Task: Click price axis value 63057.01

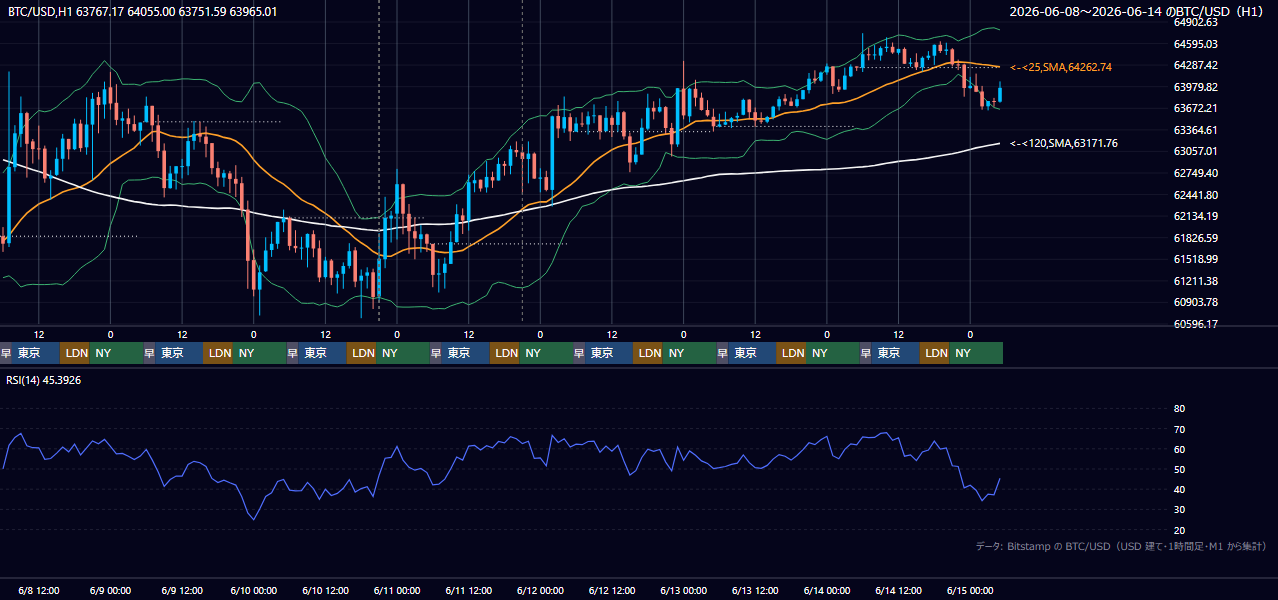Action: click(1195, 151)
